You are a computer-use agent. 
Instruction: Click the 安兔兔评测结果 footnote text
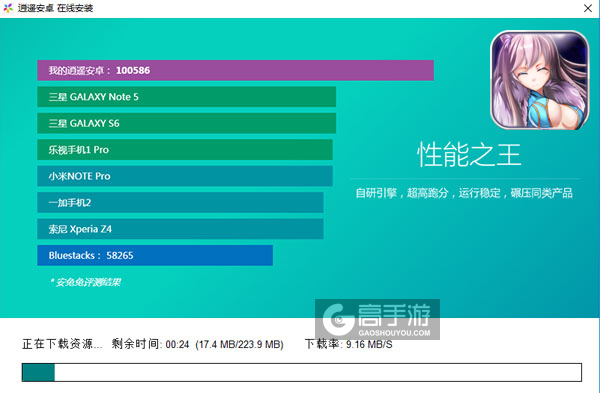(x=86, y=282)
